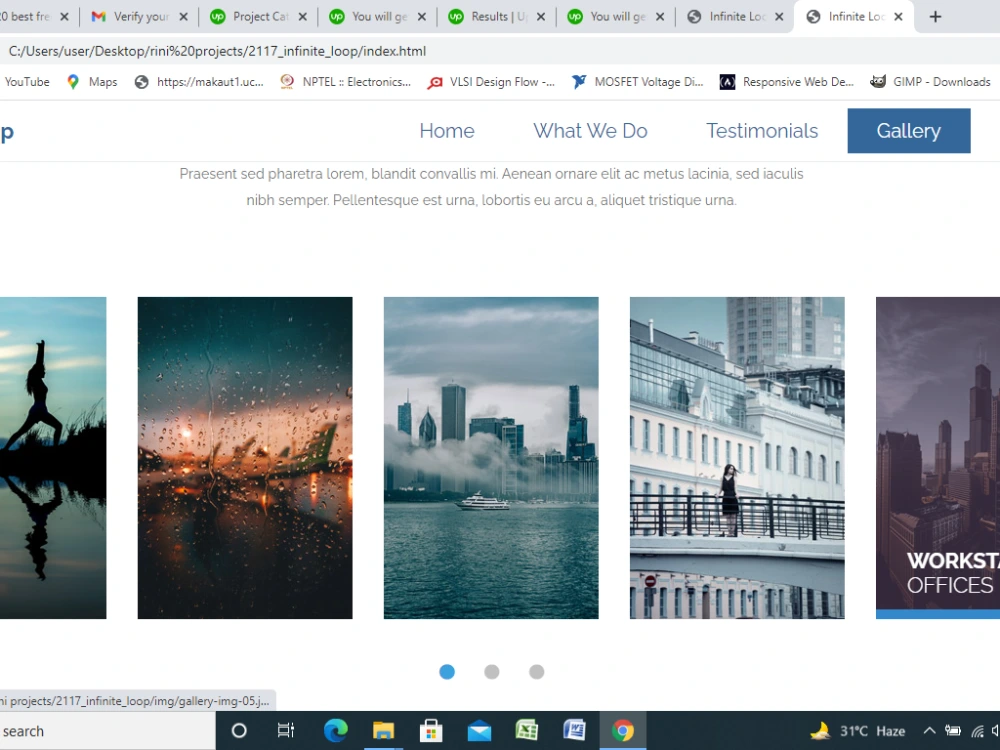This screenshot has height=750, width=1000.
Task: Click Chrome icon in taskbar
Action: coord(622,730)
